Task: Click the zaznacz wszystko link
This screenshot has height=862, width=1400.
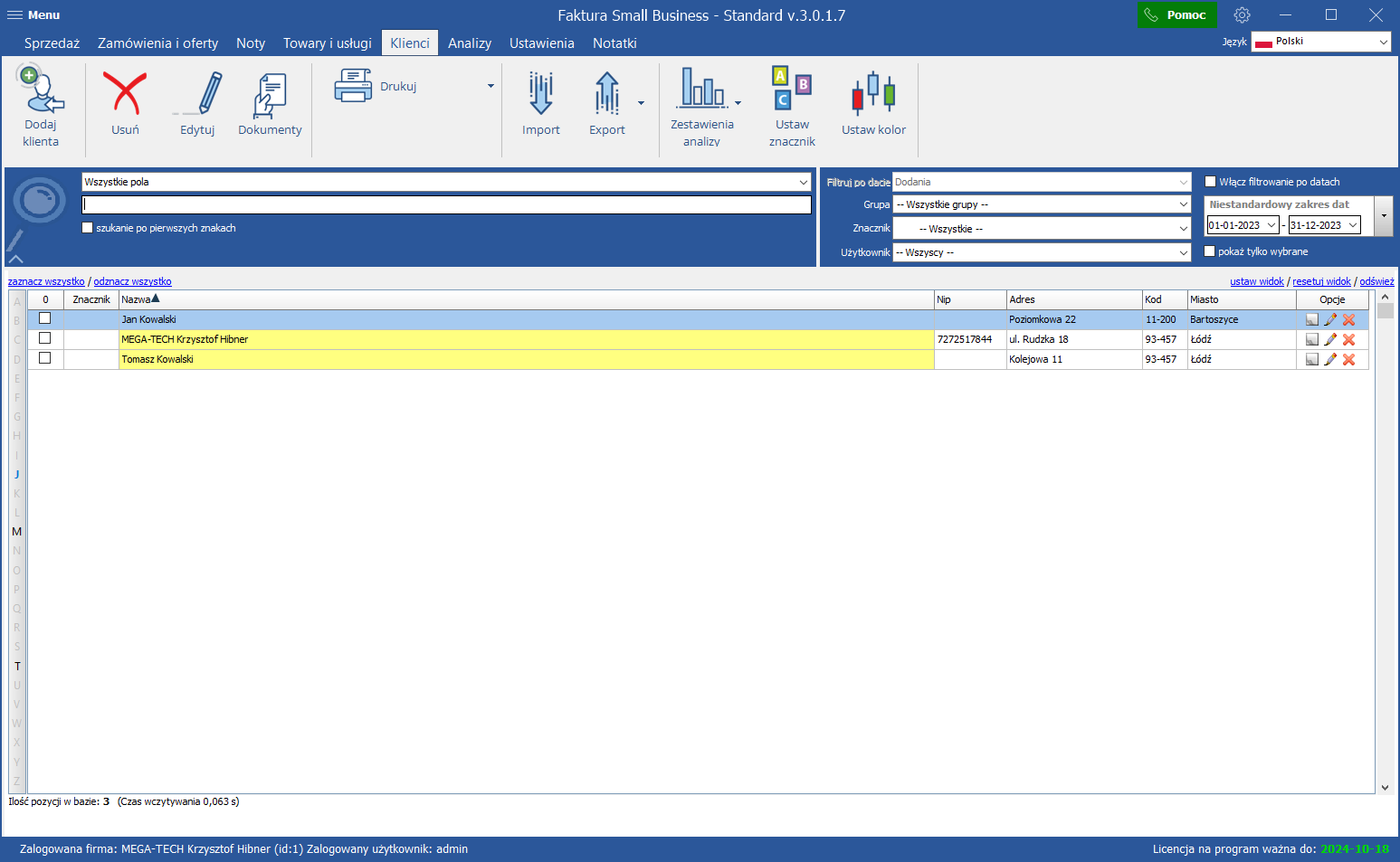Action: pos(46,281)
